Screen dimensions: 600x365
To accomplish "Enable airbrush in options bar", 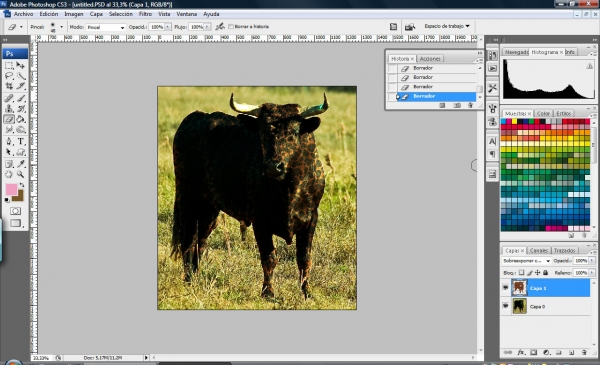I will (x=220, y=26).
